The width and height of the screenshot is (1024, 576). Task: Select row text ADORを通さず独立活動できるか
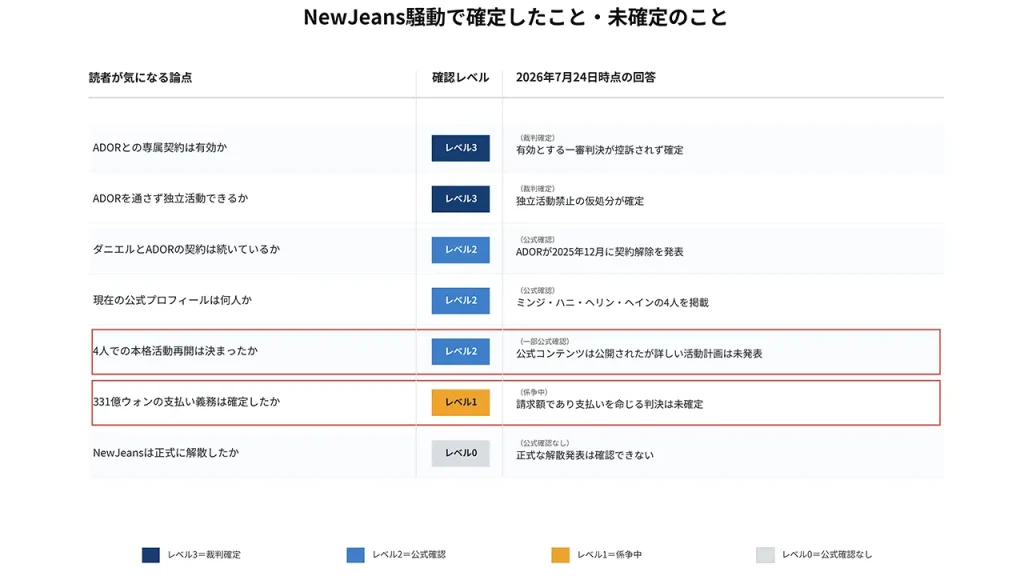[170, 199]
